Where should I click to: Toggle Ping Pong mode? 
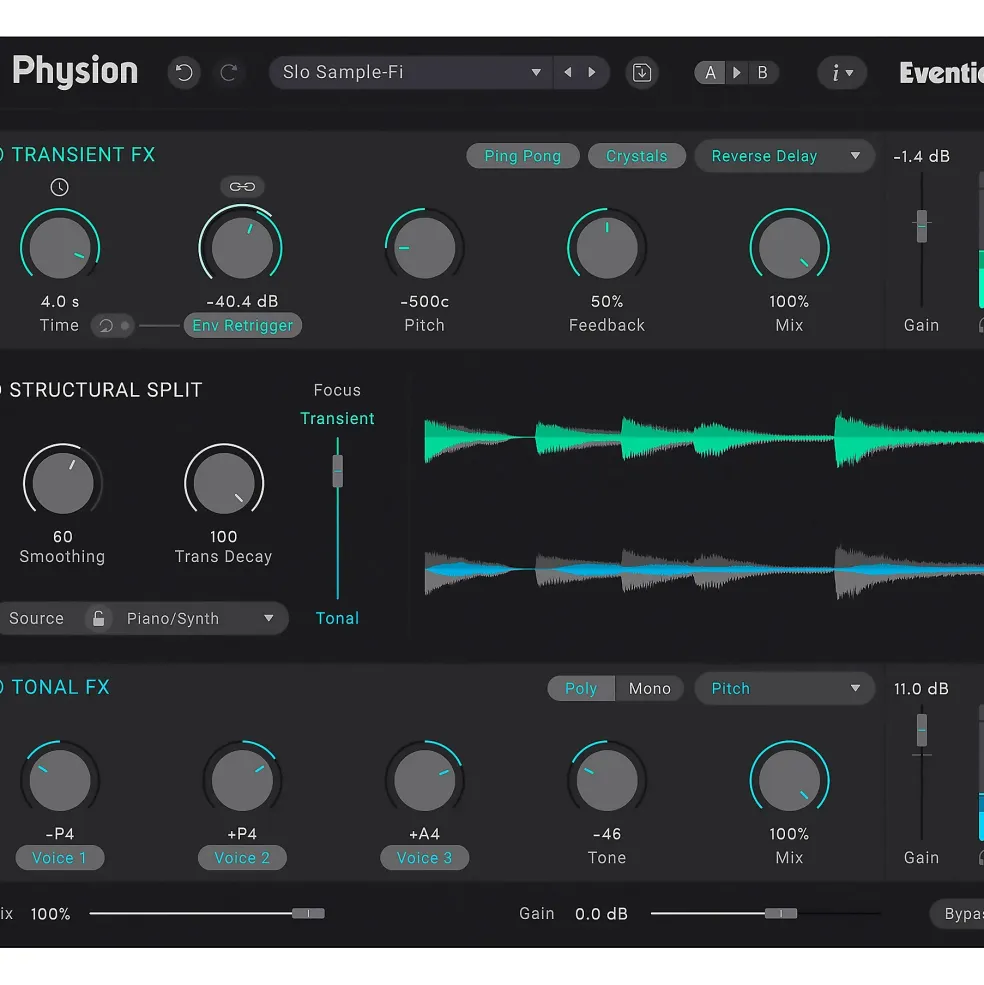point(523,156)
